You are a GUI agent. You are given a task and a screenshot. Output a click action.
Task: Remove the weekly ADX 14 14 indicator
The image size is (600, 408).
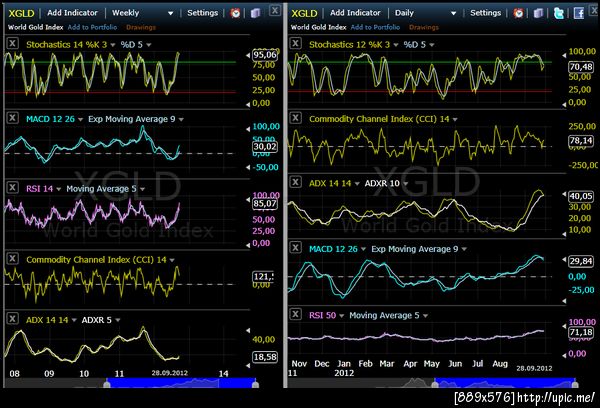pyautogui.click(x=12, y=318)
